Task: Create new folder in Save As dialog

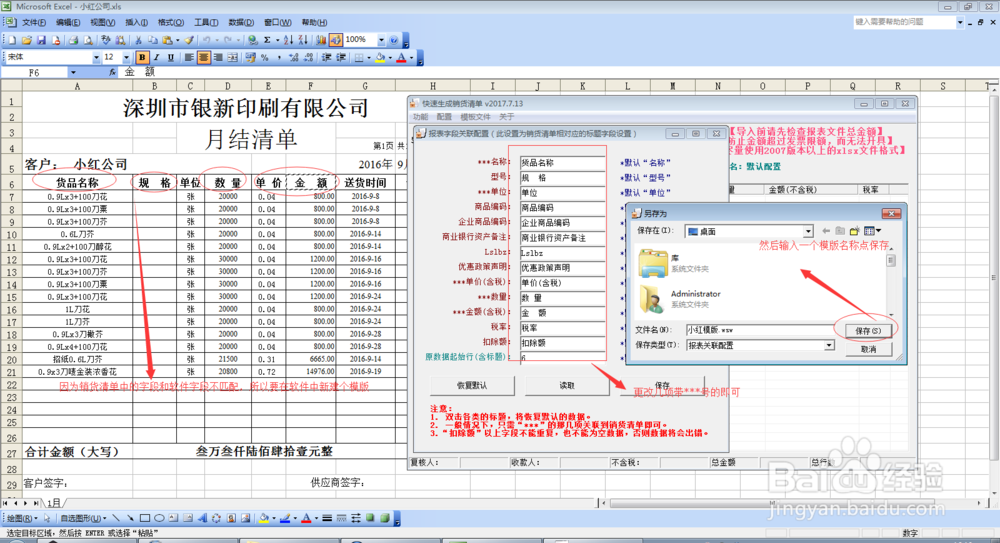Action: (x=854, y=230)
